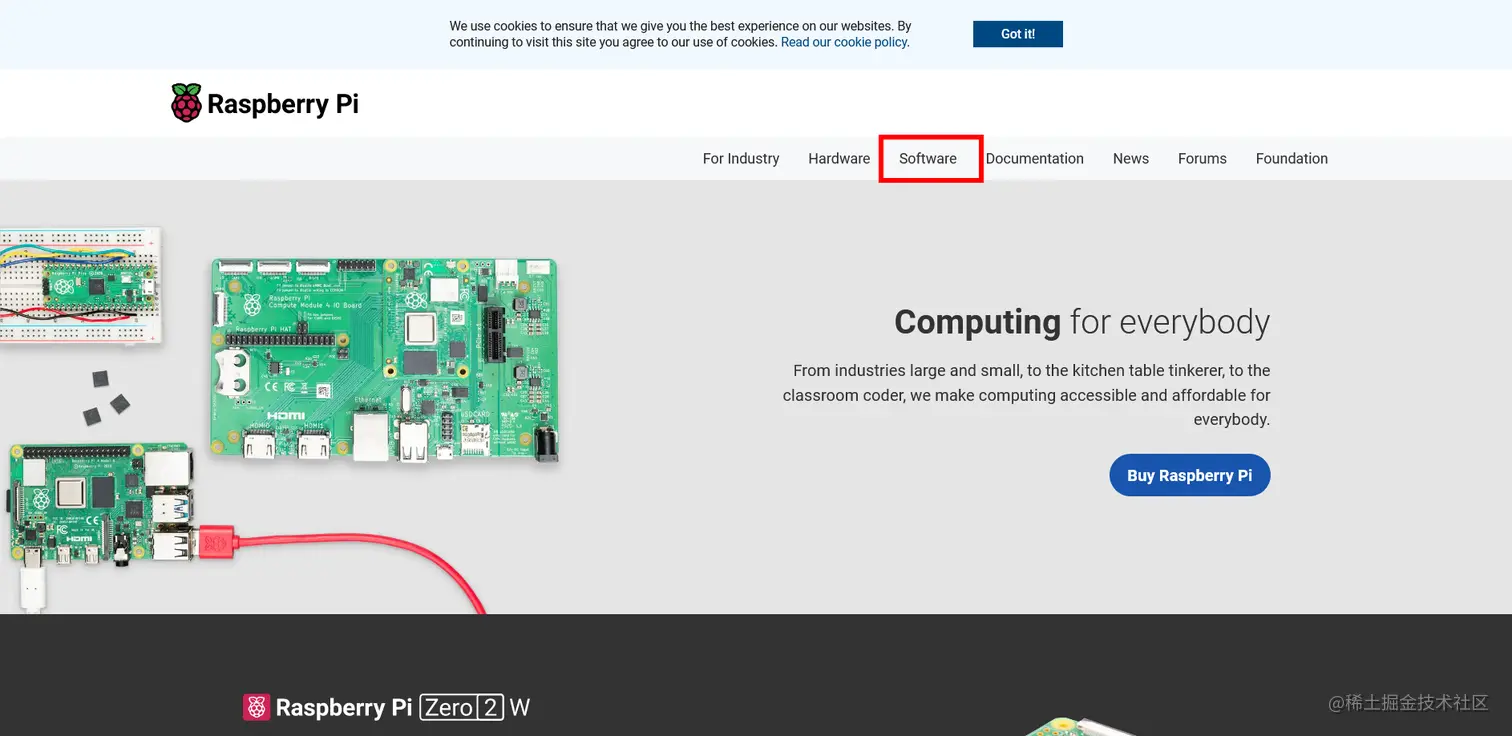The height and width of the screenshot is (736, 1512).
Task: Dismiss cookie notice with Got it!
Action: coord(1017,34)
